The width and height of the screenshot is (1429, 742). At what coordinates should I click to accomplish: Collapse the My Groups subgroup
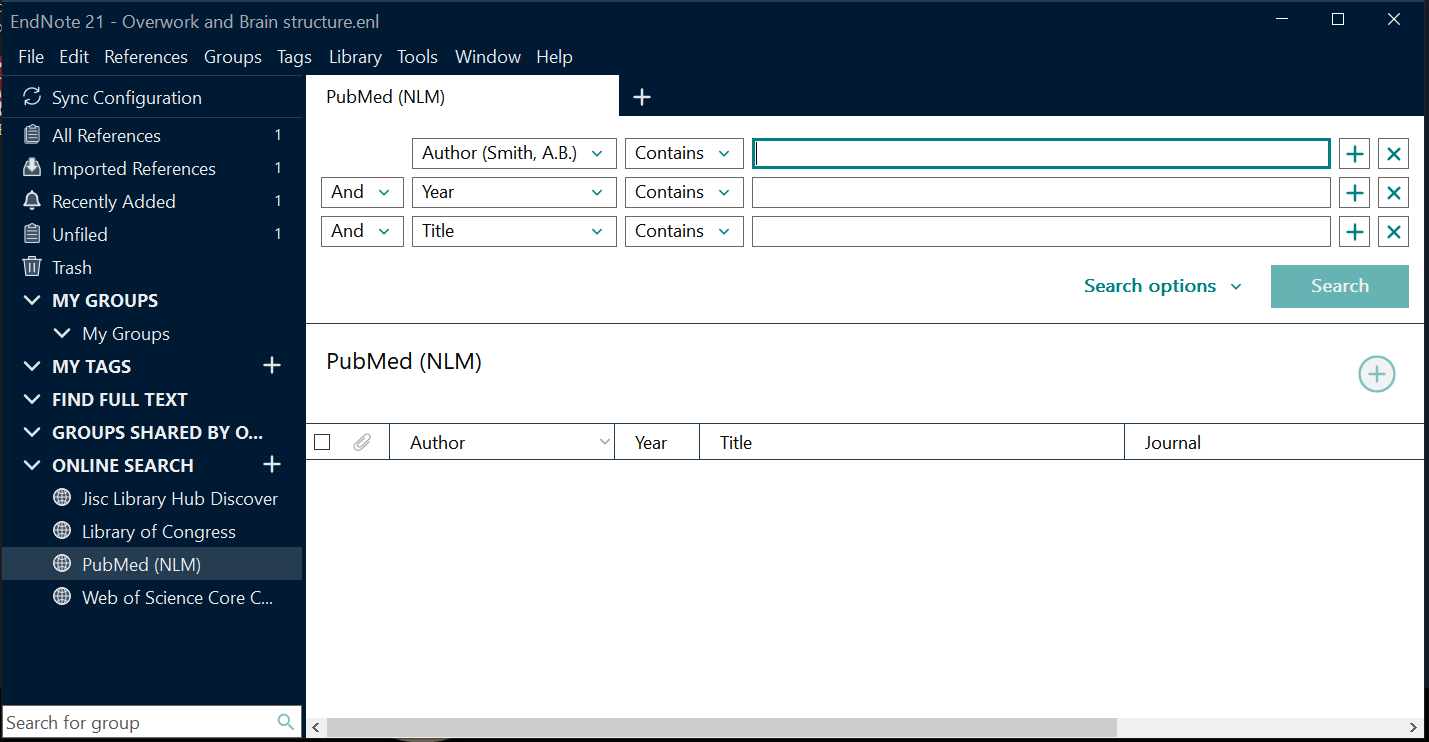[x=62, y=333]
